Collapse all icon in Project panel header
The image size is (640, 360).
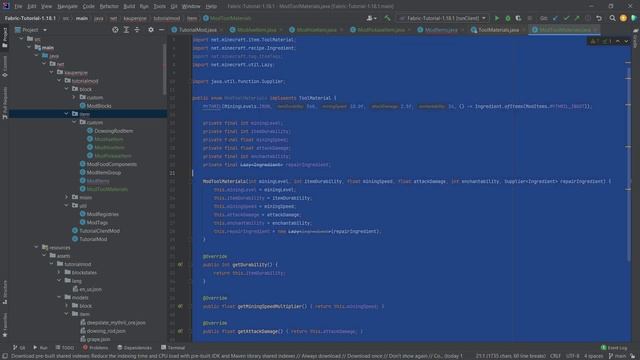click(137, 30)
